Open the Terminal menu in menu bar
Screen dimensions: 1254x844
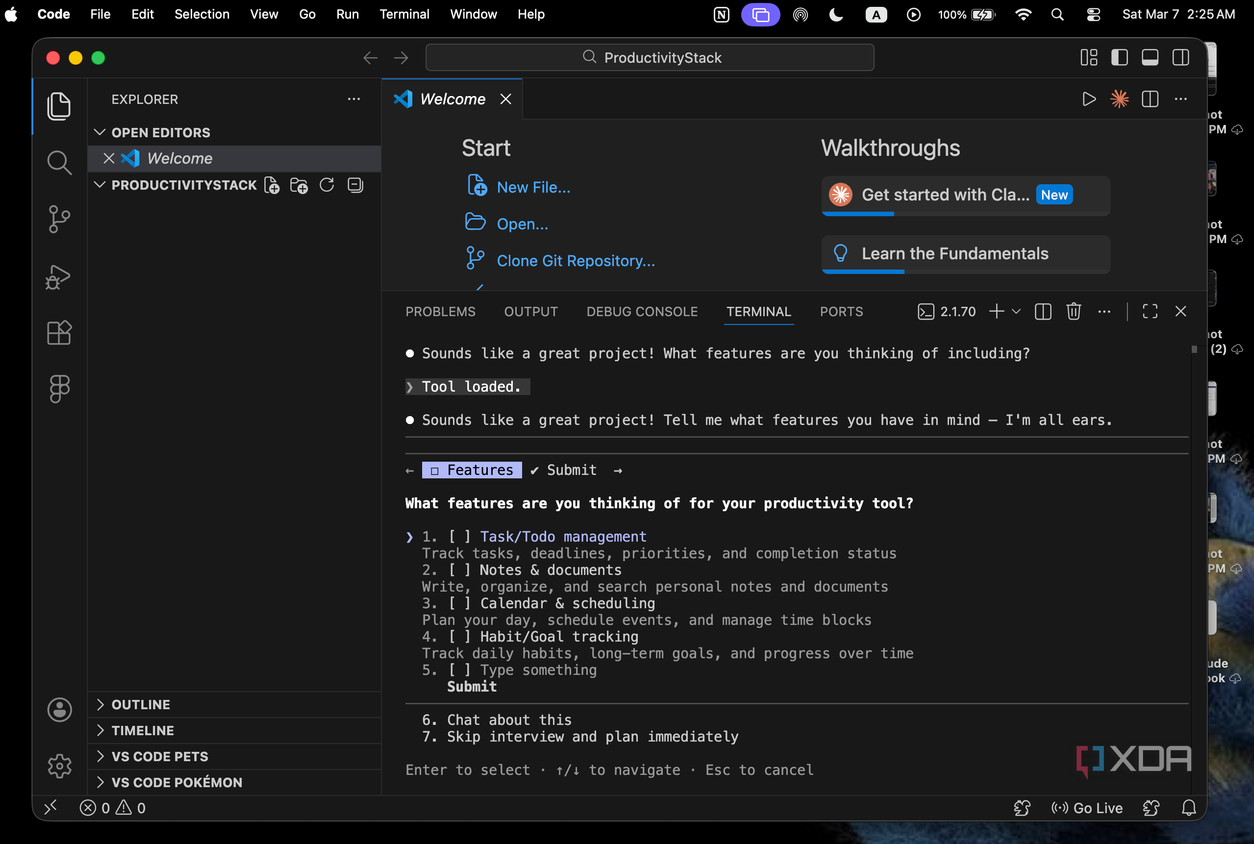(404, 14)
